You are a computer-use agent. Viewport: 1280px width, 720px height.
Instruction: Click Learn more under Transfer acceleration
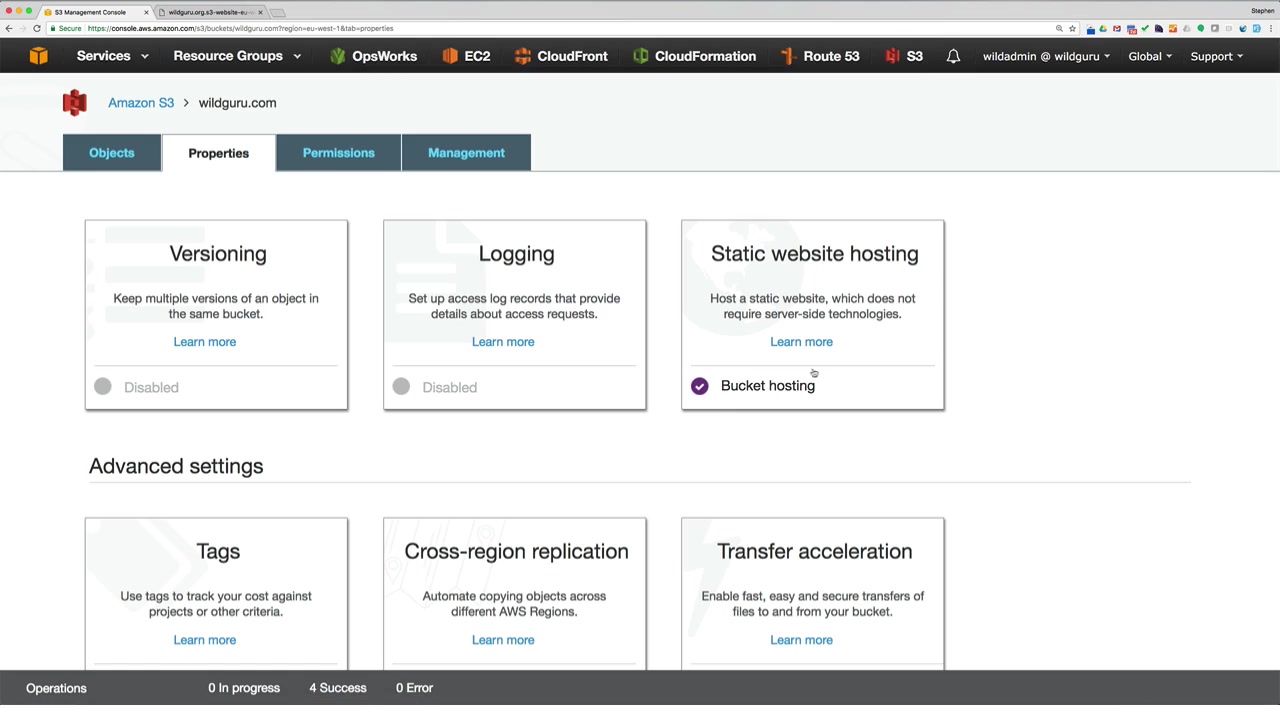pos(801,640)
